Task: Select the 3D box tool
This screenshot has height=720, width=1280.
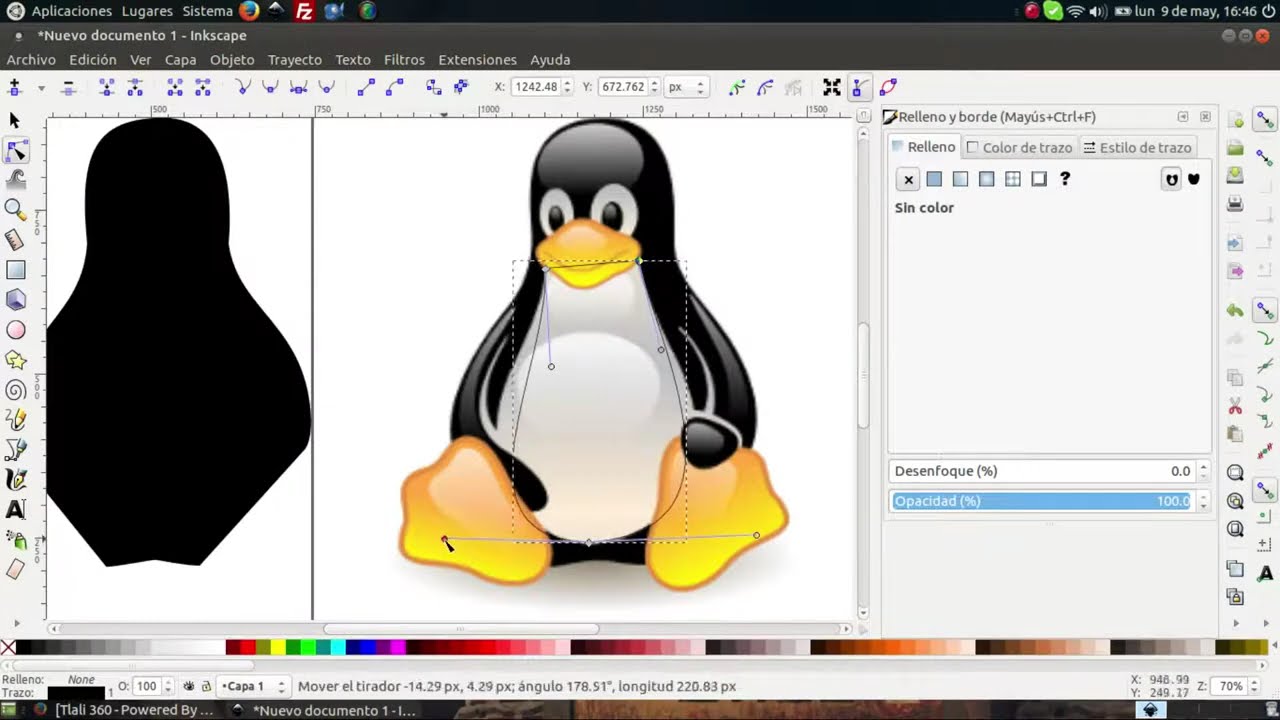Action: [x=15, y=300]
